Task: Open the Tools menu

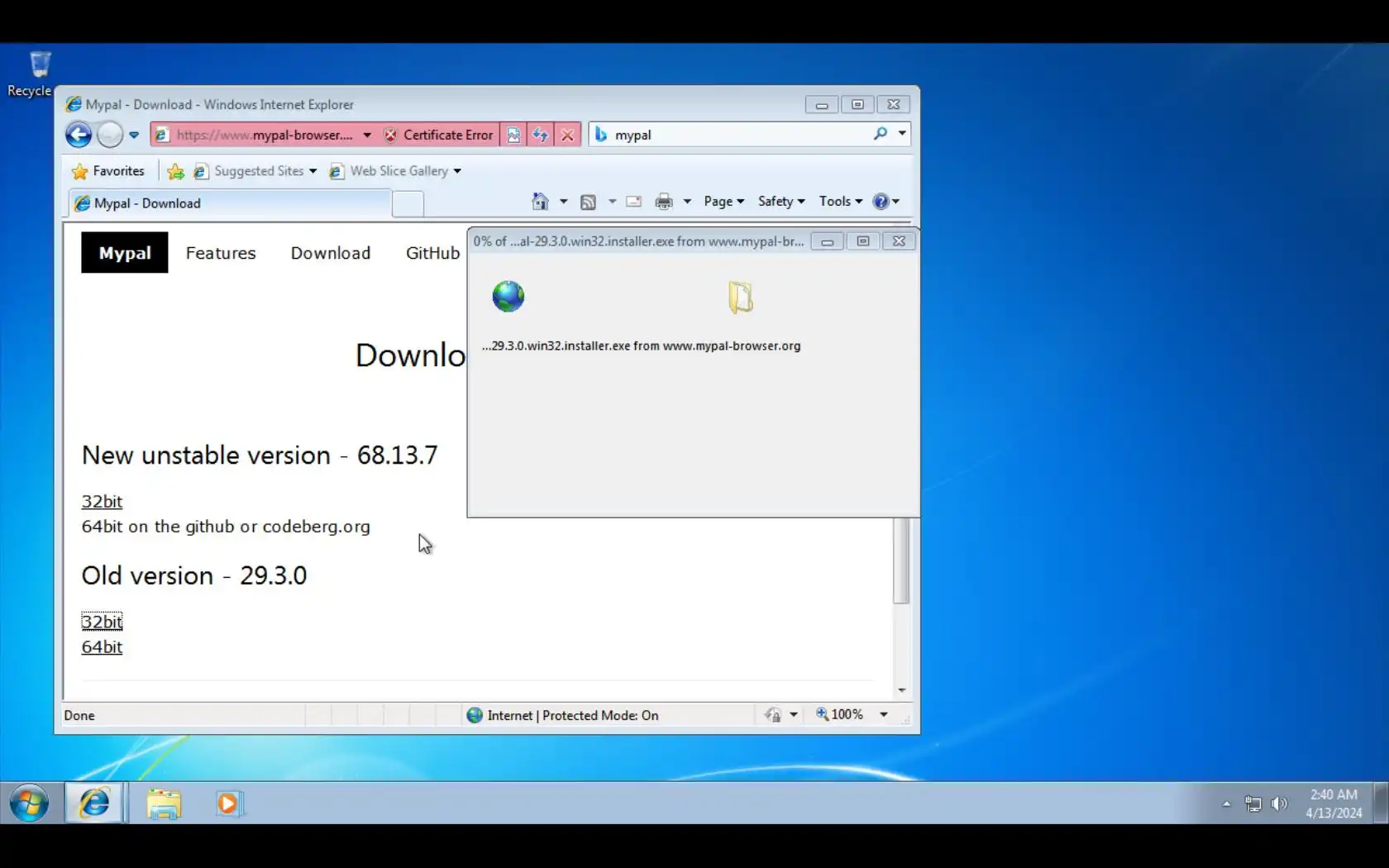Action: click(841, 202)
